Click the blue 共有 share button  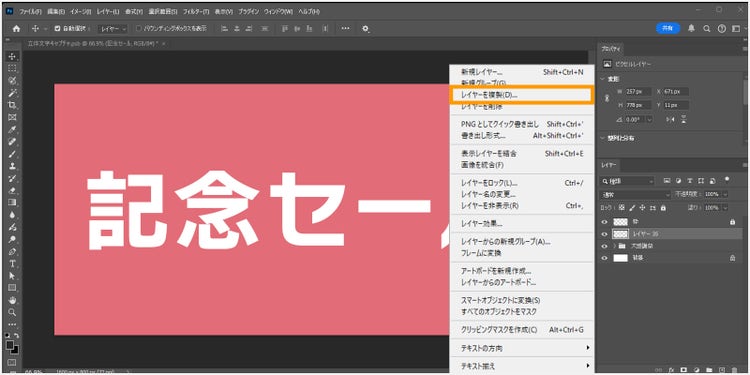tap(667, 28)
